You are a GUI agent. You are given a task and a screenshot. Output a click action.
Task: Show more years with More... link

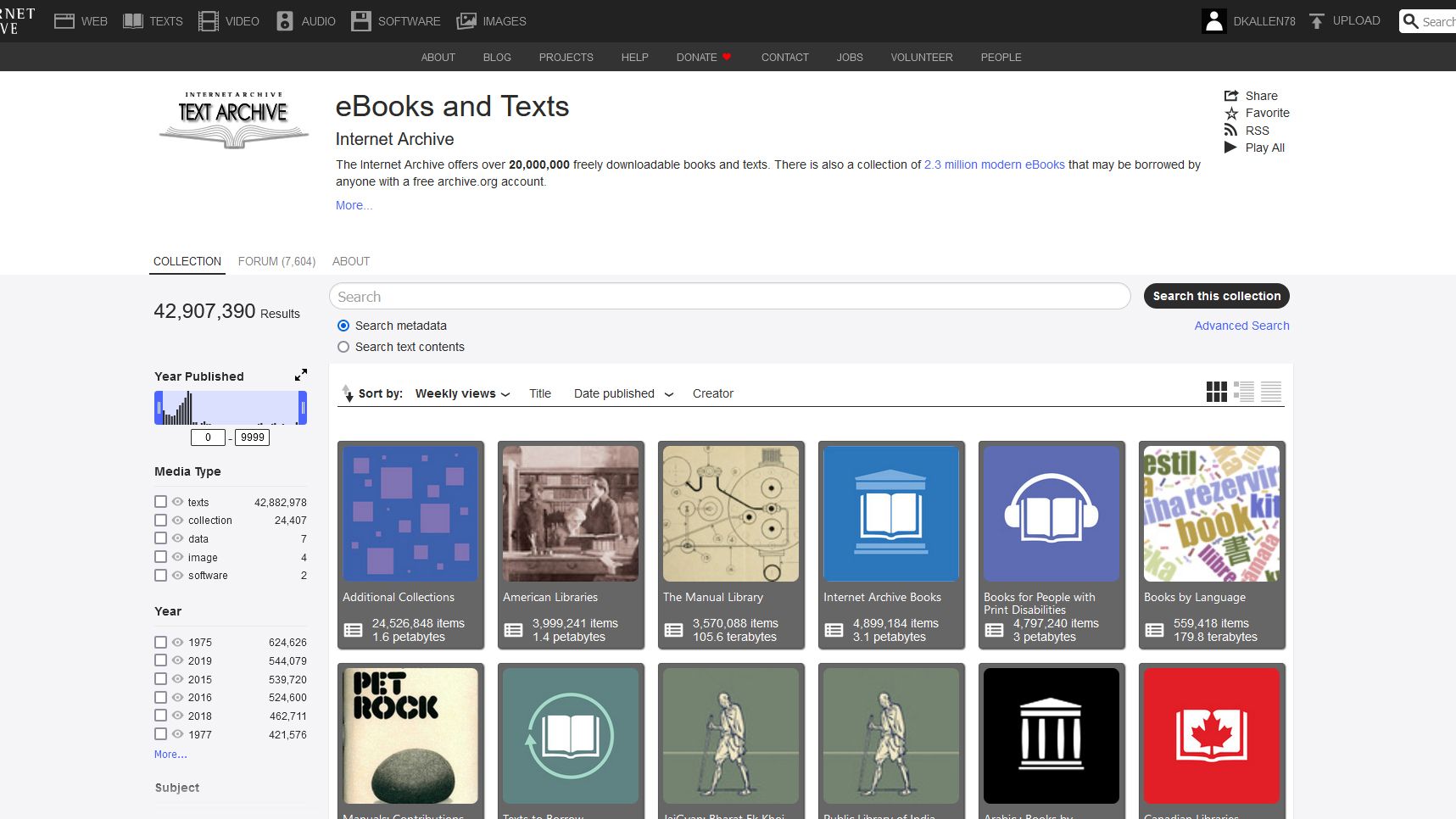tap(170, 754)
